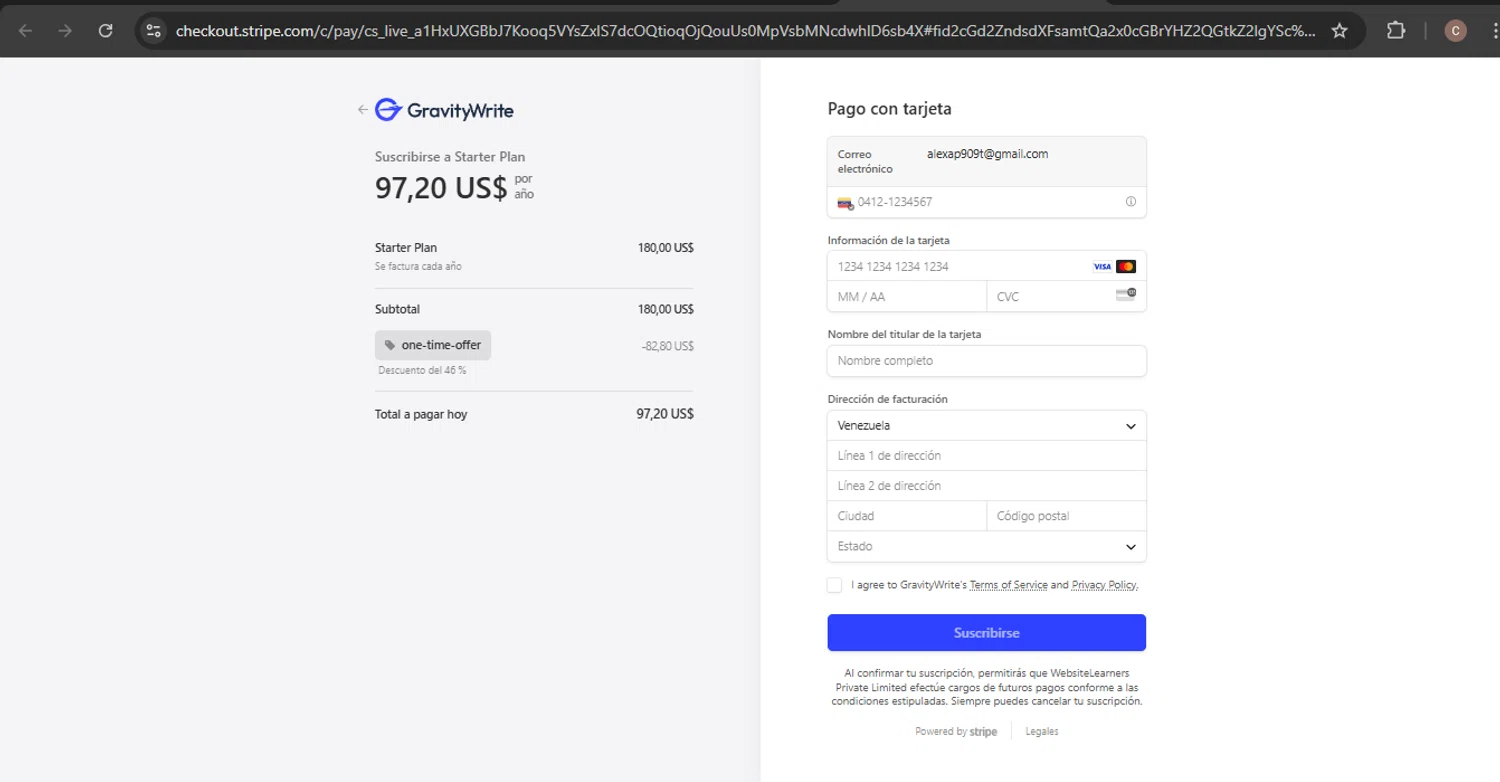This screenshot has width=1500, height=782.
Task: Click the Total a pagar hoy label
Action: [421, 414]
